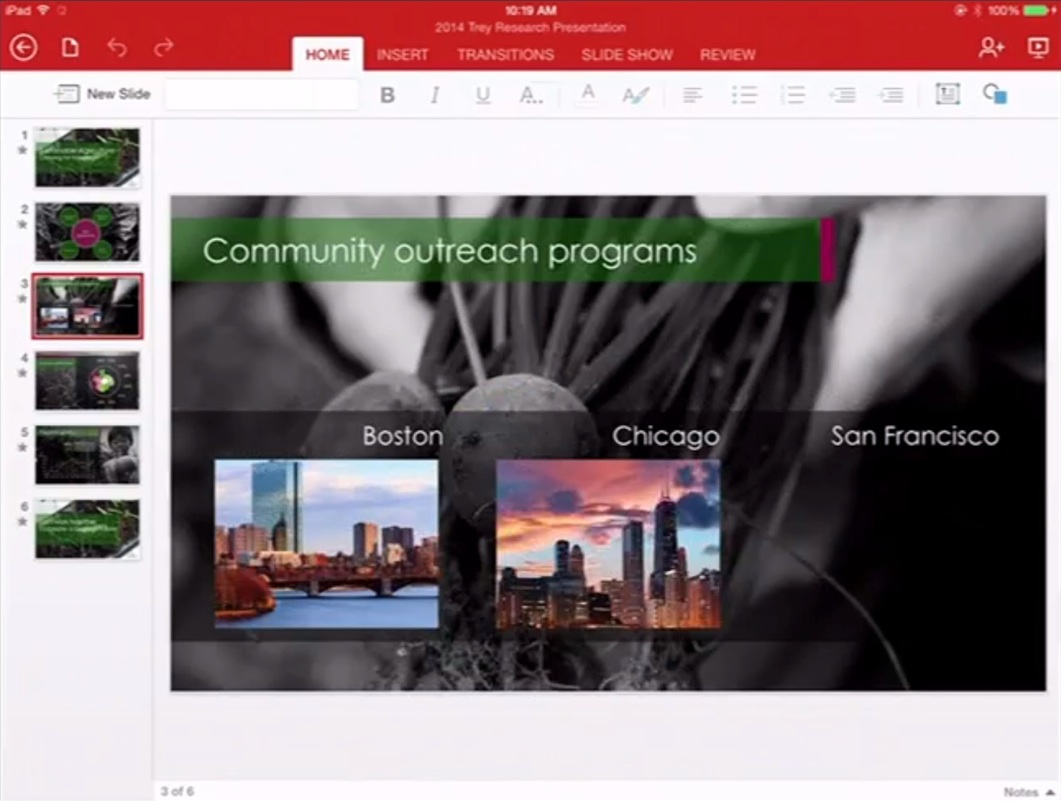Insert a text box using toolbar icon
The height and width of the screenshot is (801, 1061).
click(x=946, y=94)
